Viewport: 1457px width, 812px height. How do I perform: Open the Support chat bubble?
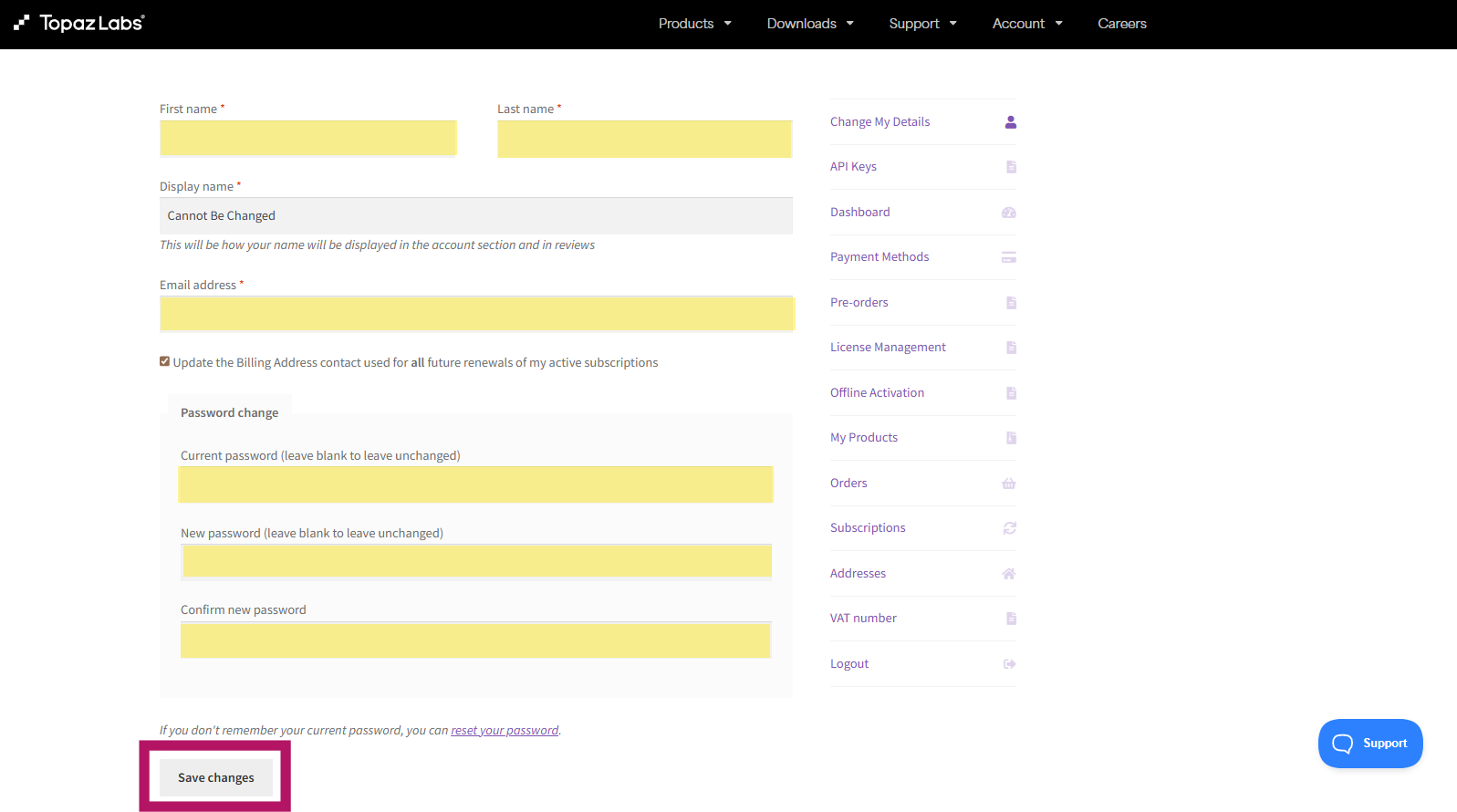pos(1370,744)
